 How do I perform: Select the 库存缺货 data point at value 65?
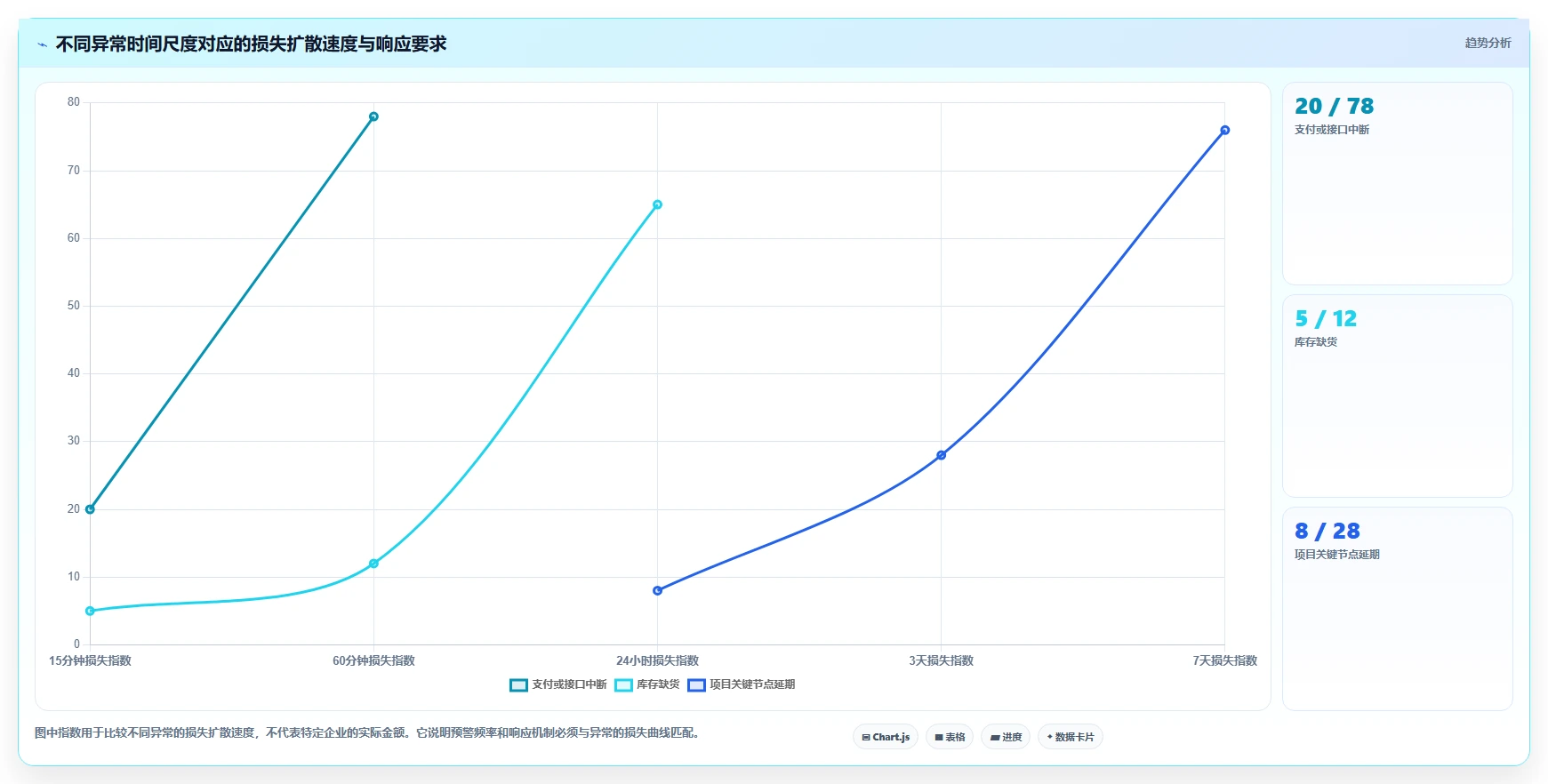(x=657, y=204)
